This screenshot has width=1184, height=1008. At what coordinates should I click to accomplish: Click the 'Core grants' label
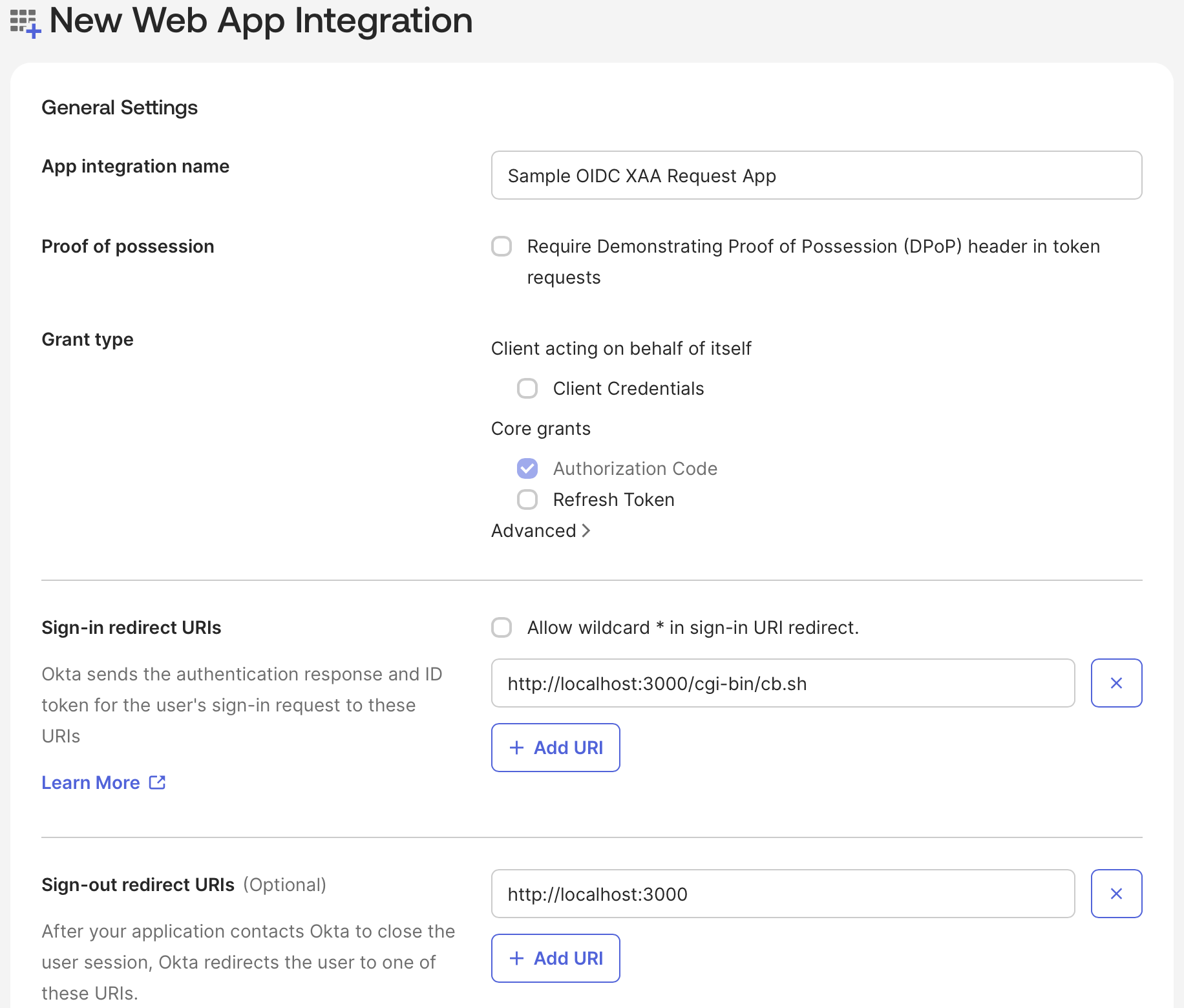(541, 428)
